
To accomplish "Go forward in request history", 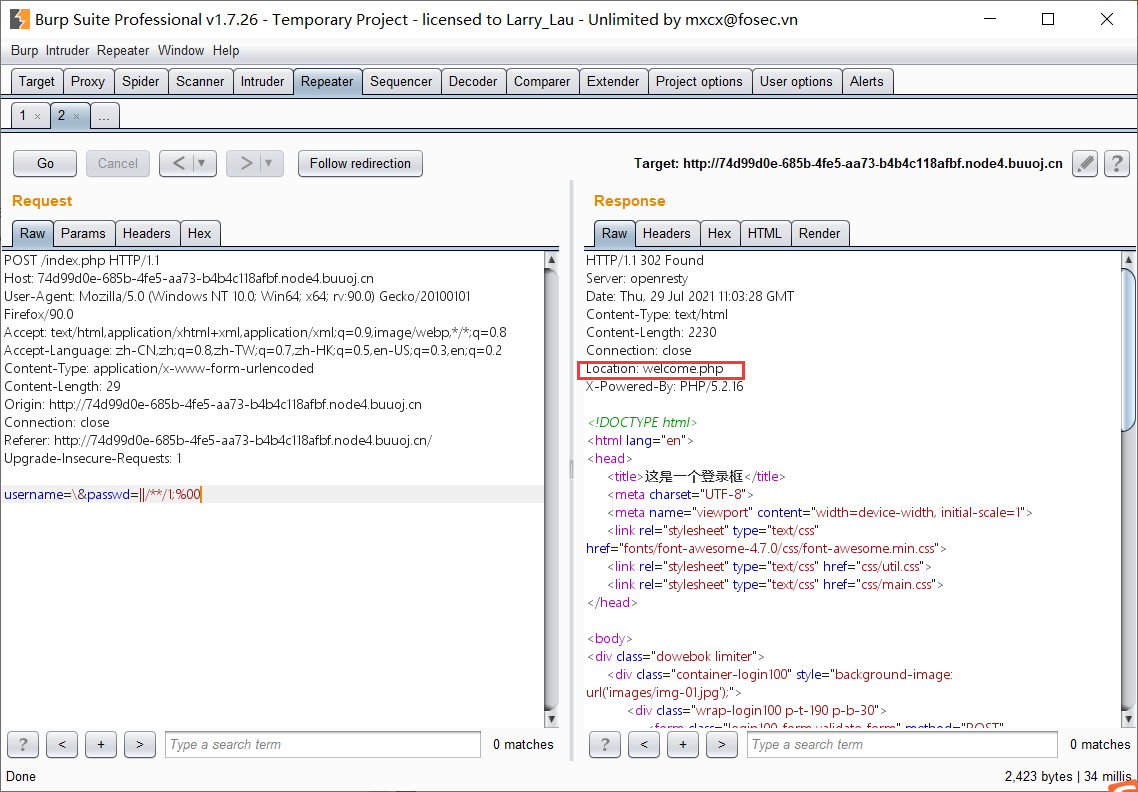I will click(245, 163).
